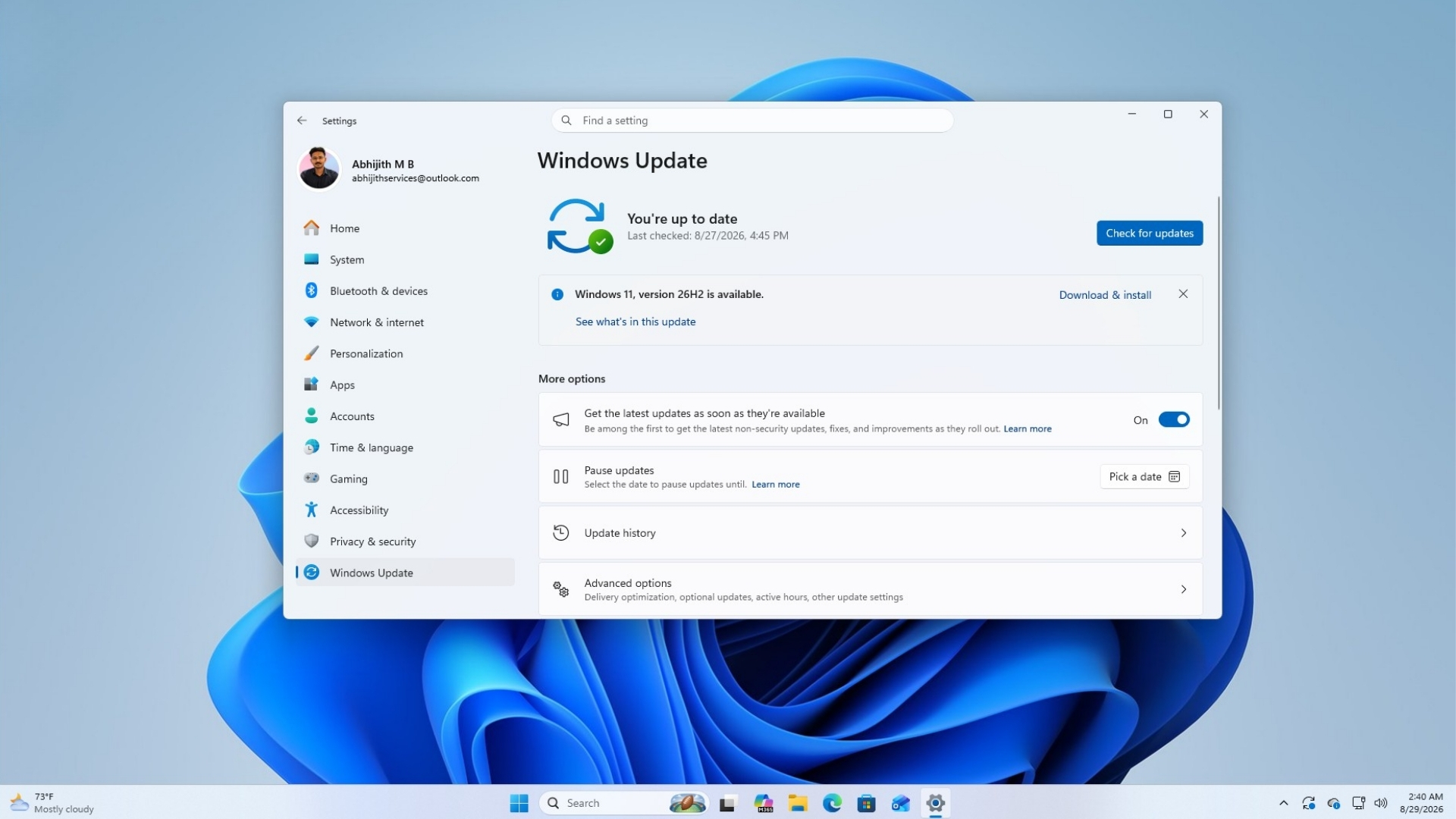Open the Network & internet category
Viewport: 1456px width, 819px height.
point(405,322)
